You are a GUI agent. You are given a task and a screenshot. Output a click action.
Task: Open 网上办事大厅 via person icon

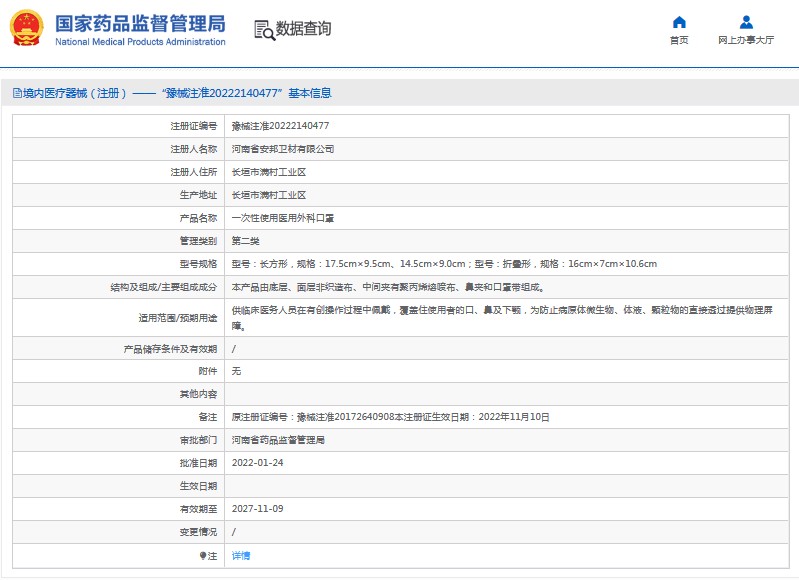point(746,23)
